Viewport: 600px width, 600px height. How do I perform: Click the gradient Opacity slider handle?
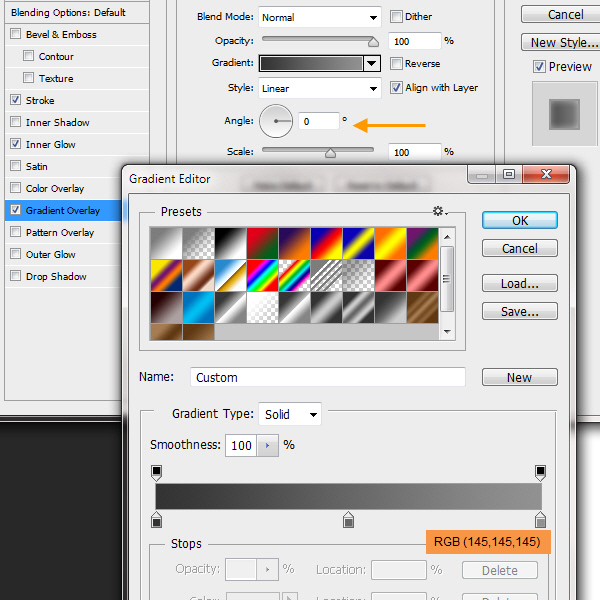(x=373, y=42)
